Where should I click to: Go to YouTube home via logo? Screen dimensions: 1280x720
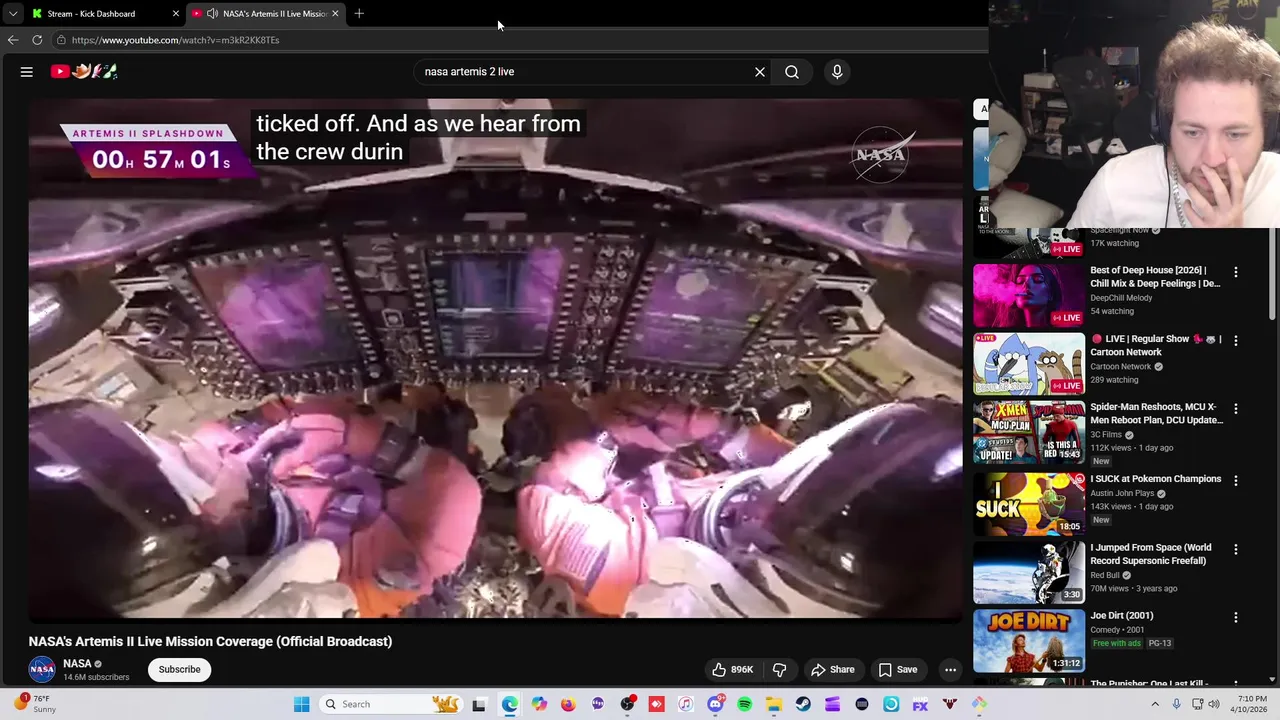coord(84,71)
